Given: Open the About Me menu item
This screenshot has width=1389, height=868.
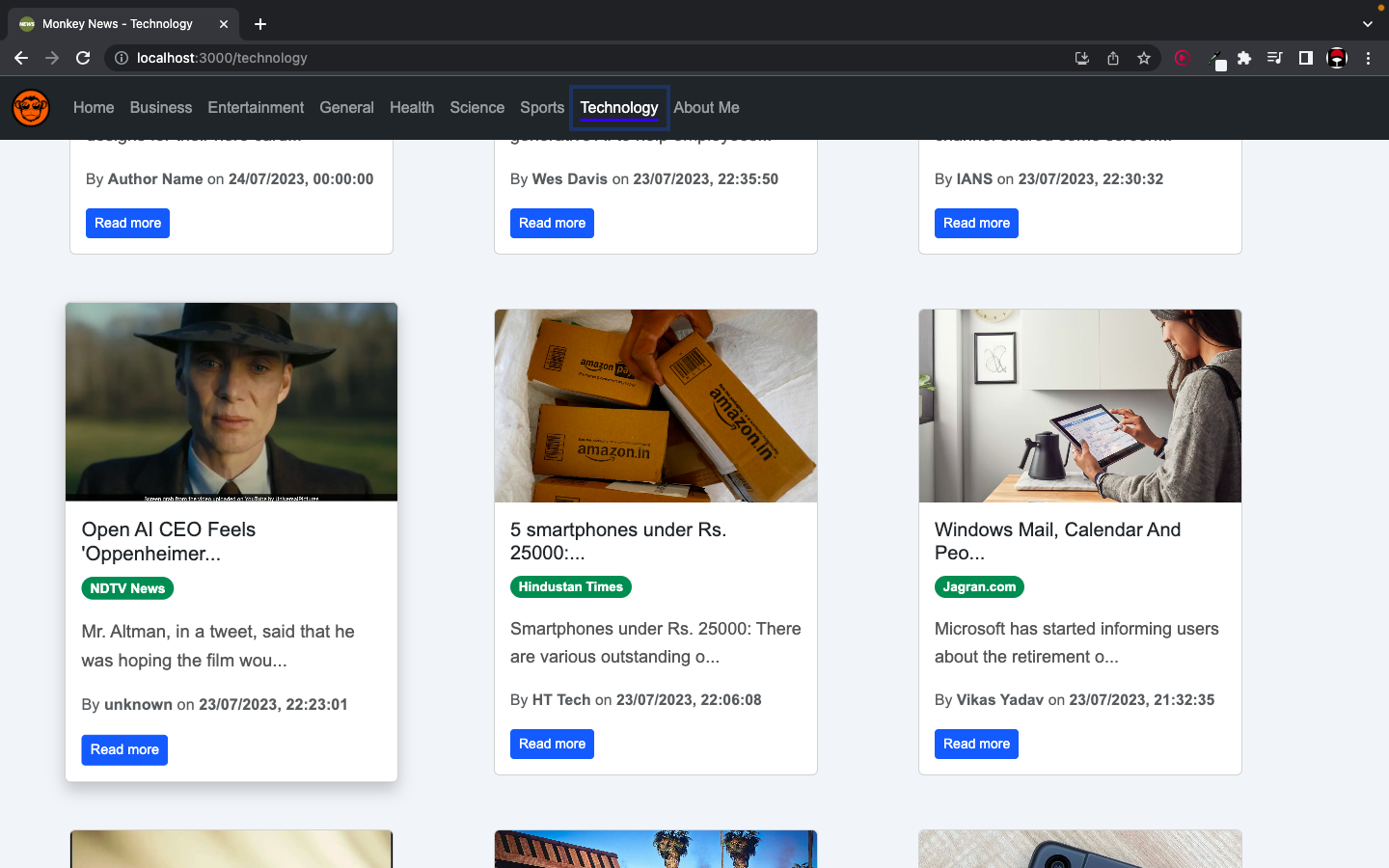Looking at the screenshot, I should 707,108.
